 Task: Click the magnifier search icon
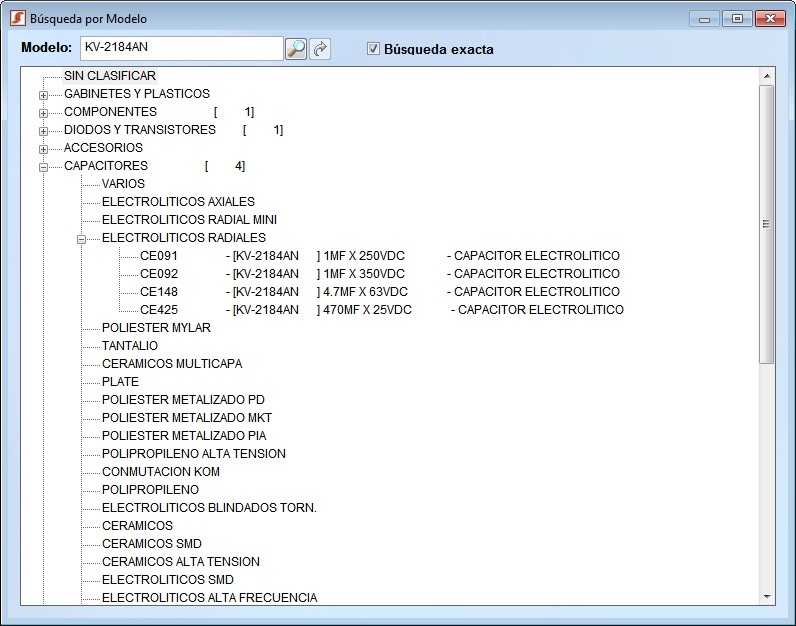pos(296,49)
